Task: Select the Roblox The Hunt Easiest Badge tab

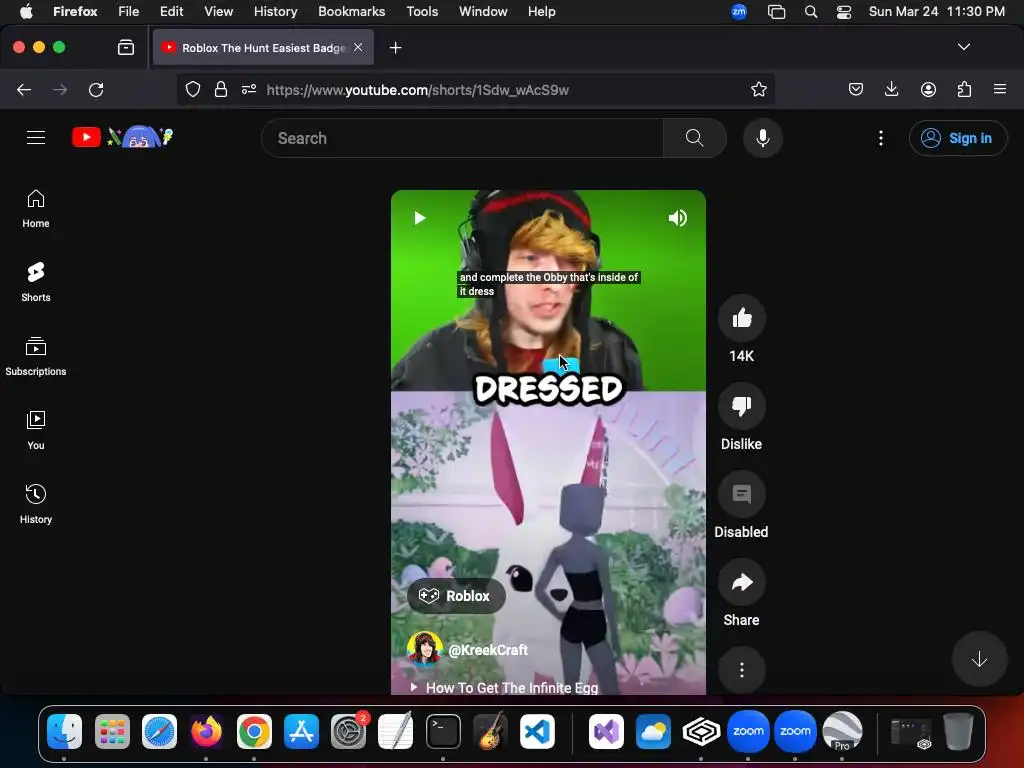Action: point(263,48)
